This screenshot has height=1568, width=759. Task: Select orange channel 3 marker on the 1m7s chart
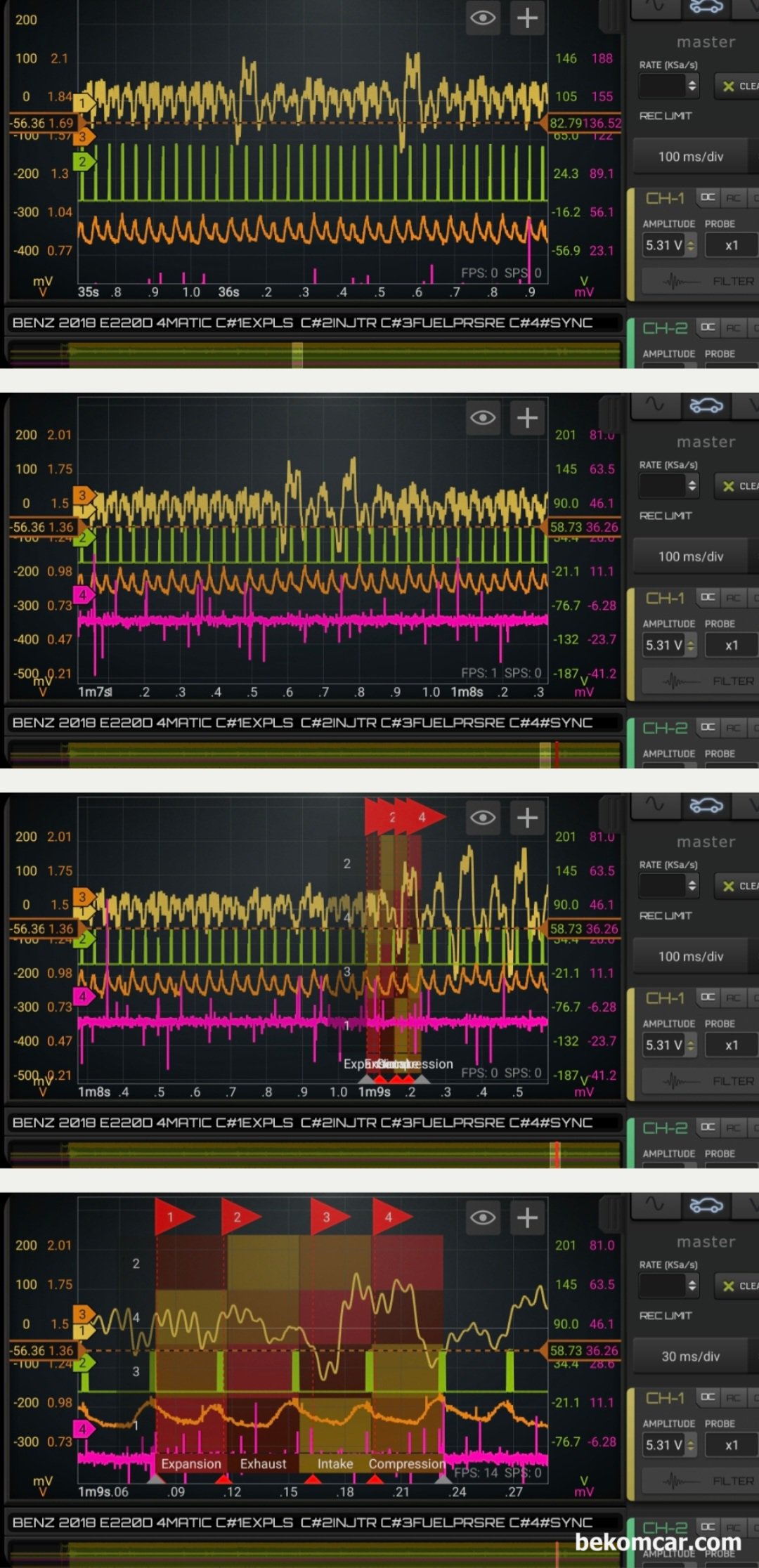click(84, 495)
